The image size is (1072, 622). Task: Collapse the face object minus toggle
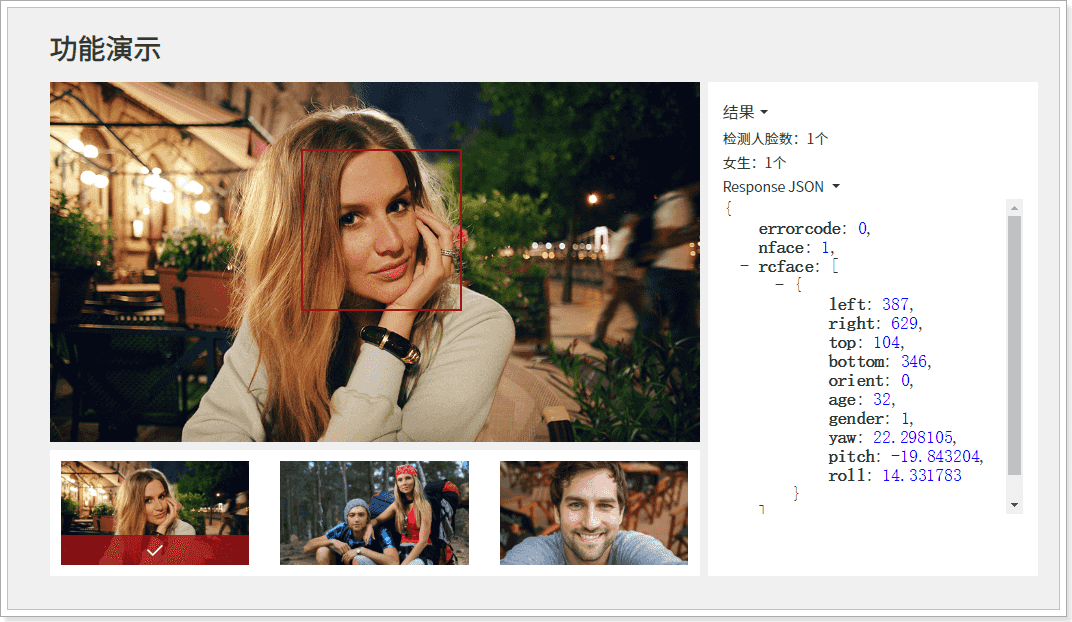(x=780, y=286)
